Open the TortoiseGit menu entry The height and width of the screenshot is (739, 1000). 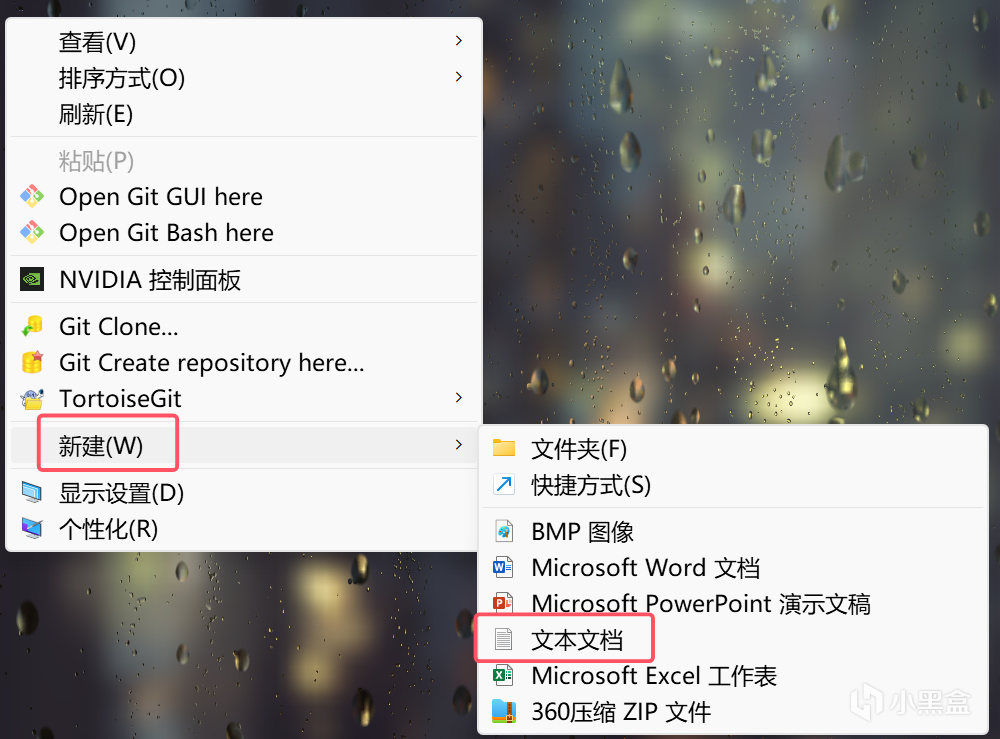click(x=244, y=399)
